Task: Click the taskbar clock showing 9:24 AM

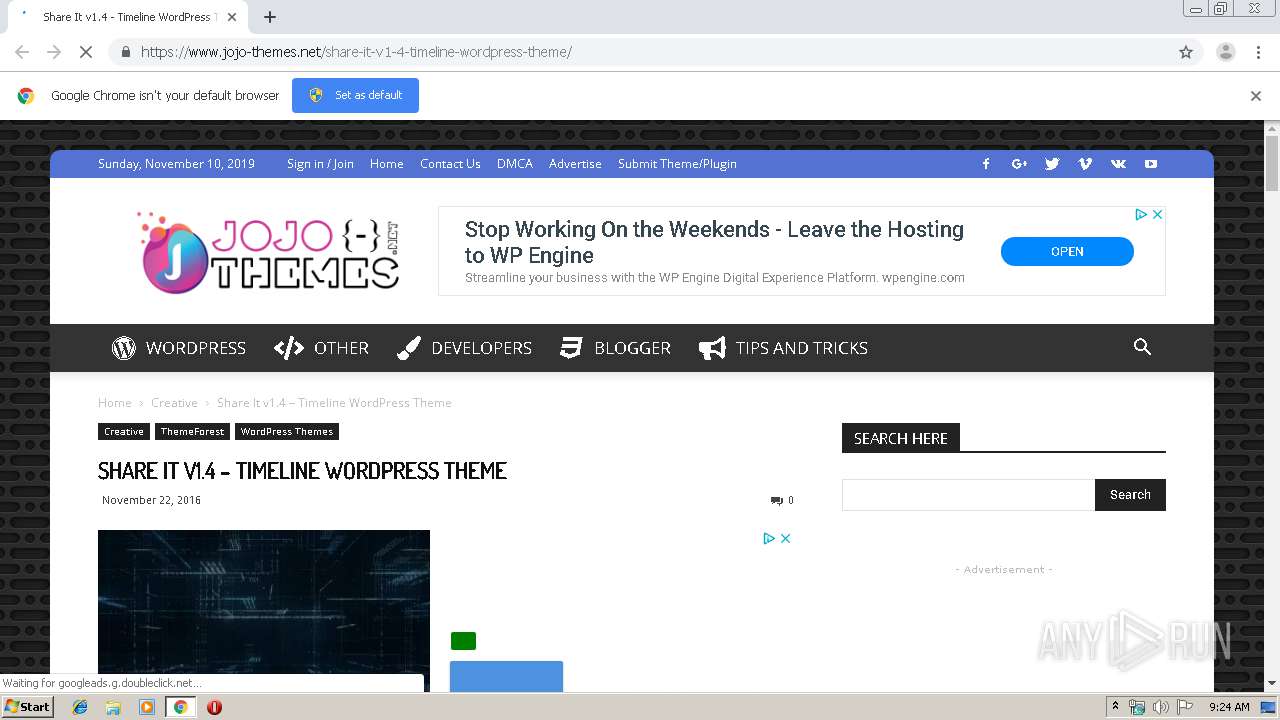Action: [1229, 707]
